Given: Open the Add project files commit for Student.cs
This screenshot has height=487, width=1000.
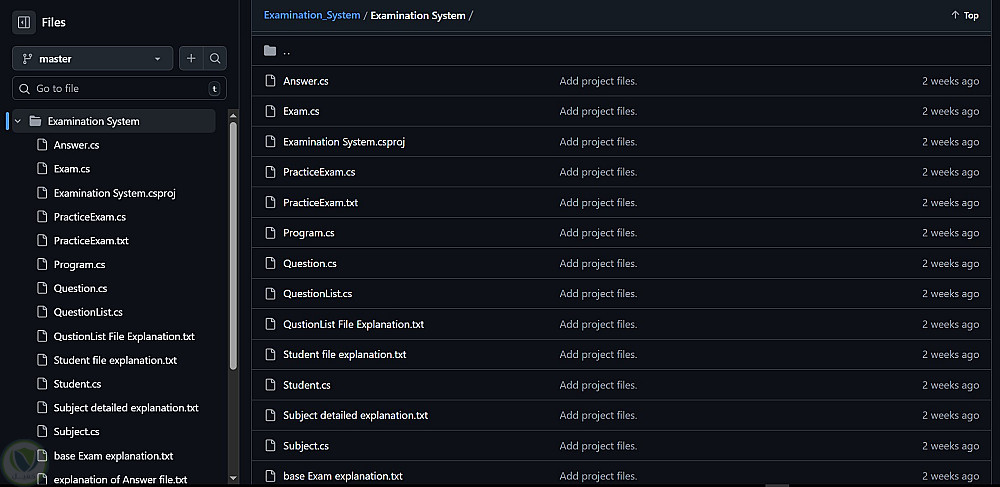Looking at the screenshot, I should (598, 385).
